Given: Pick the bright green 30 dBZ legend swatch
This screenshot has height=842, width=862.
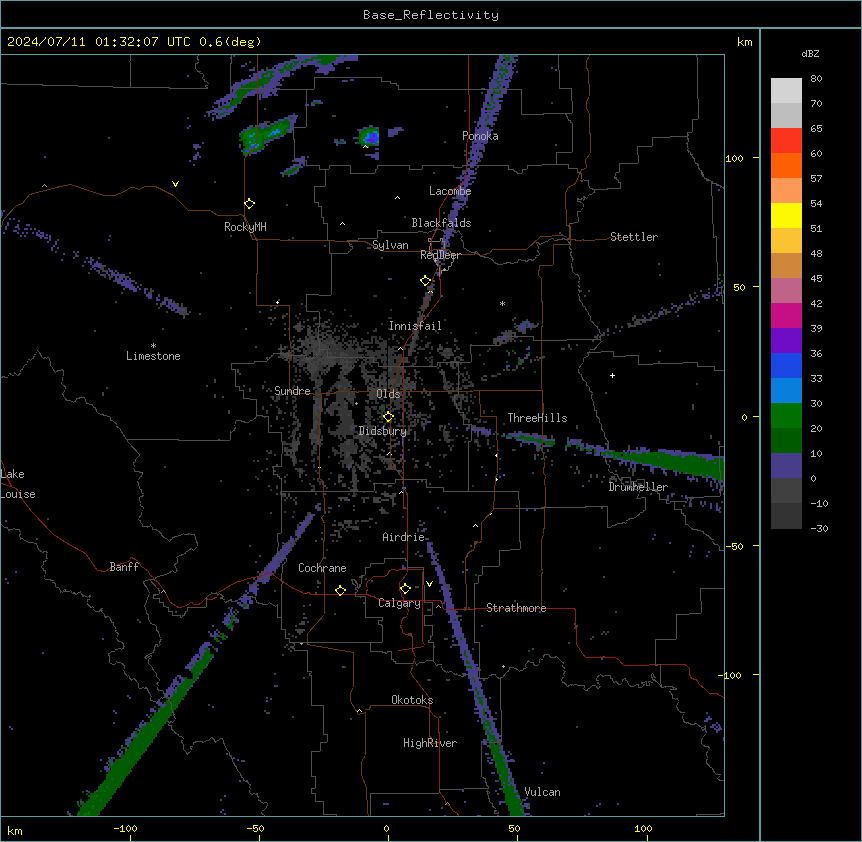Looking at the screenshot, I should (x=786, y=416).
